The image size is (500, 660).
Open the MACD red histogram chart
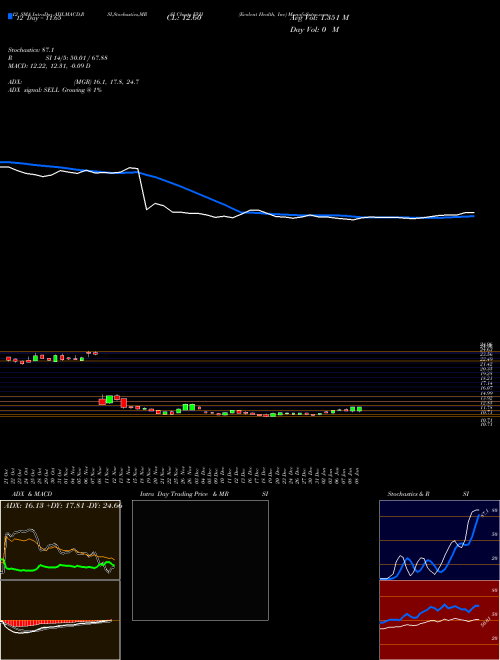(x=60, y=620)
